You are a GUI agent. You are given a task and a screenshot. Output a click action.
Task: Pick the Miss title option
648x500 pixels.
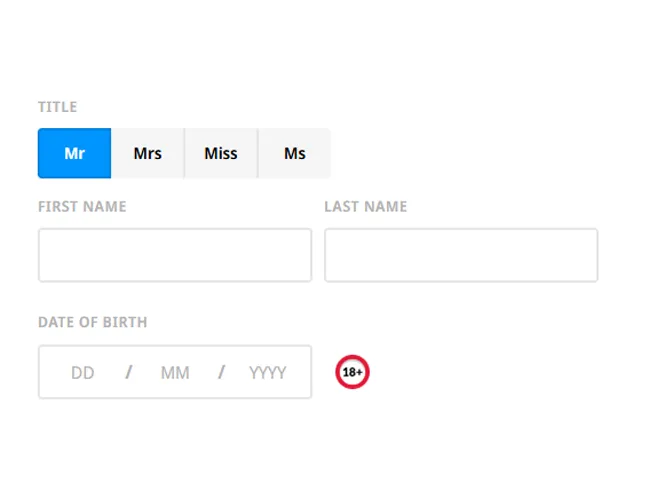[x=221, y=153]
